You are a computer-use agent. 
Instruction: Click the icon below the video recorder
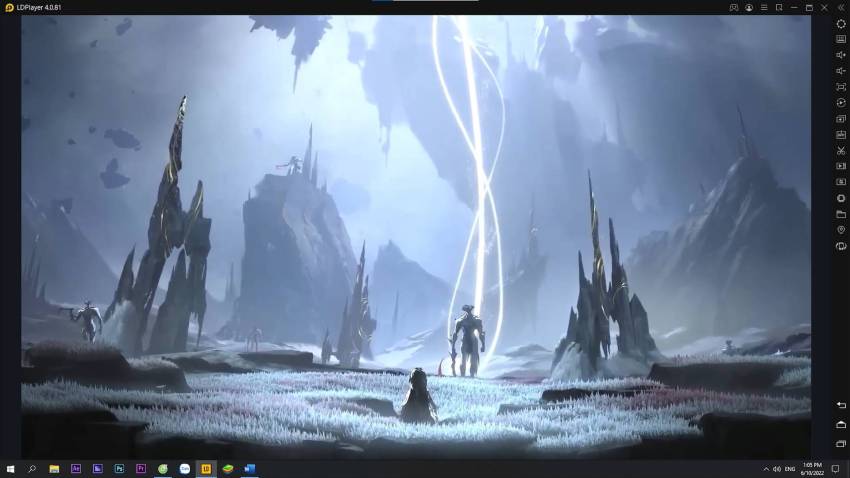[x=841, y=182]
